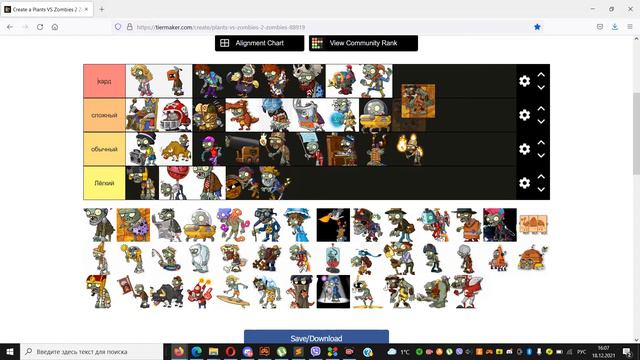Move the обычный tier row up

coord(541,143)
